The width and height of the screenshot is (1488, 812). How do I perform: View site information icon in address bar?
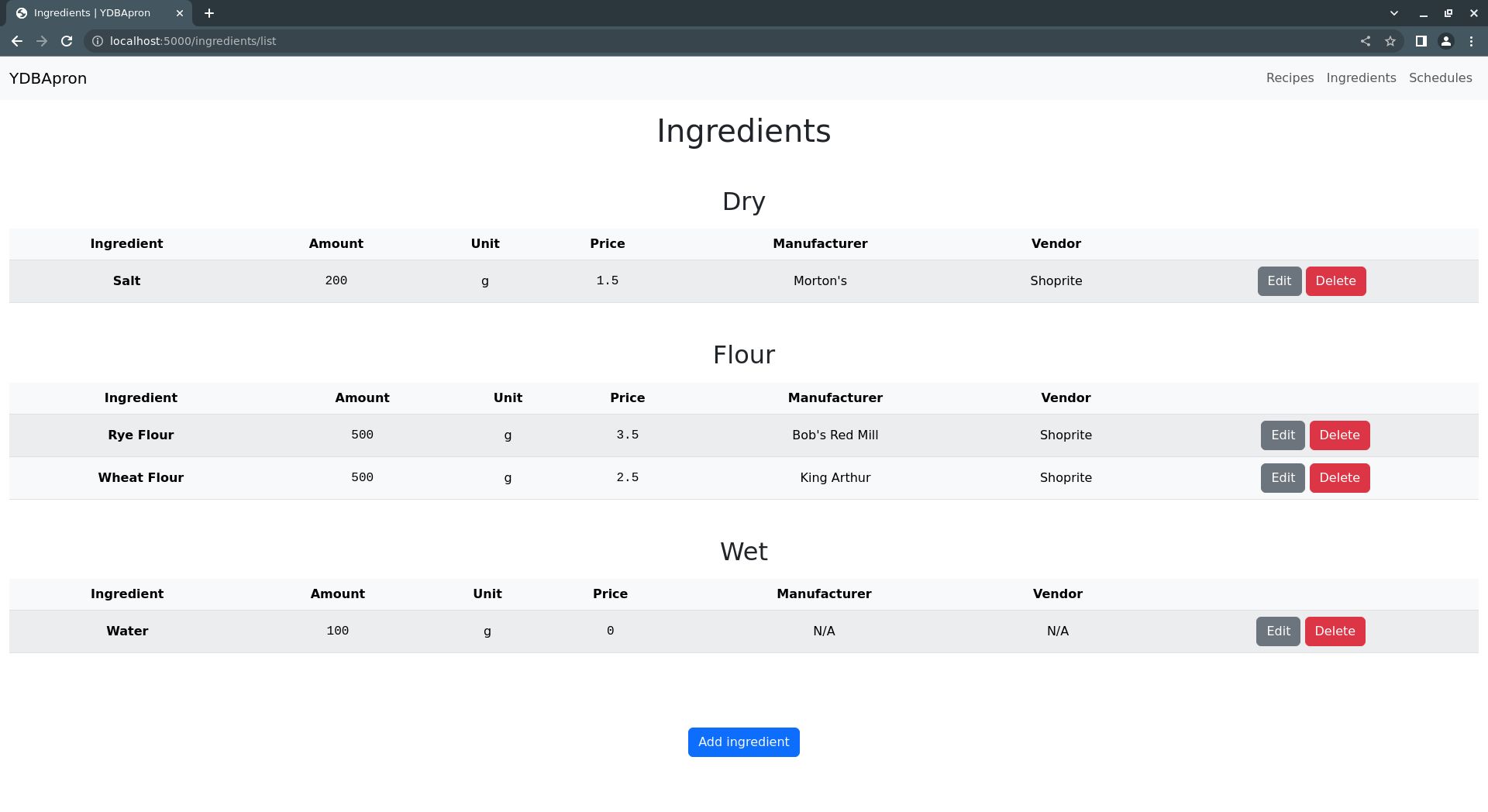tap(98, 41)
